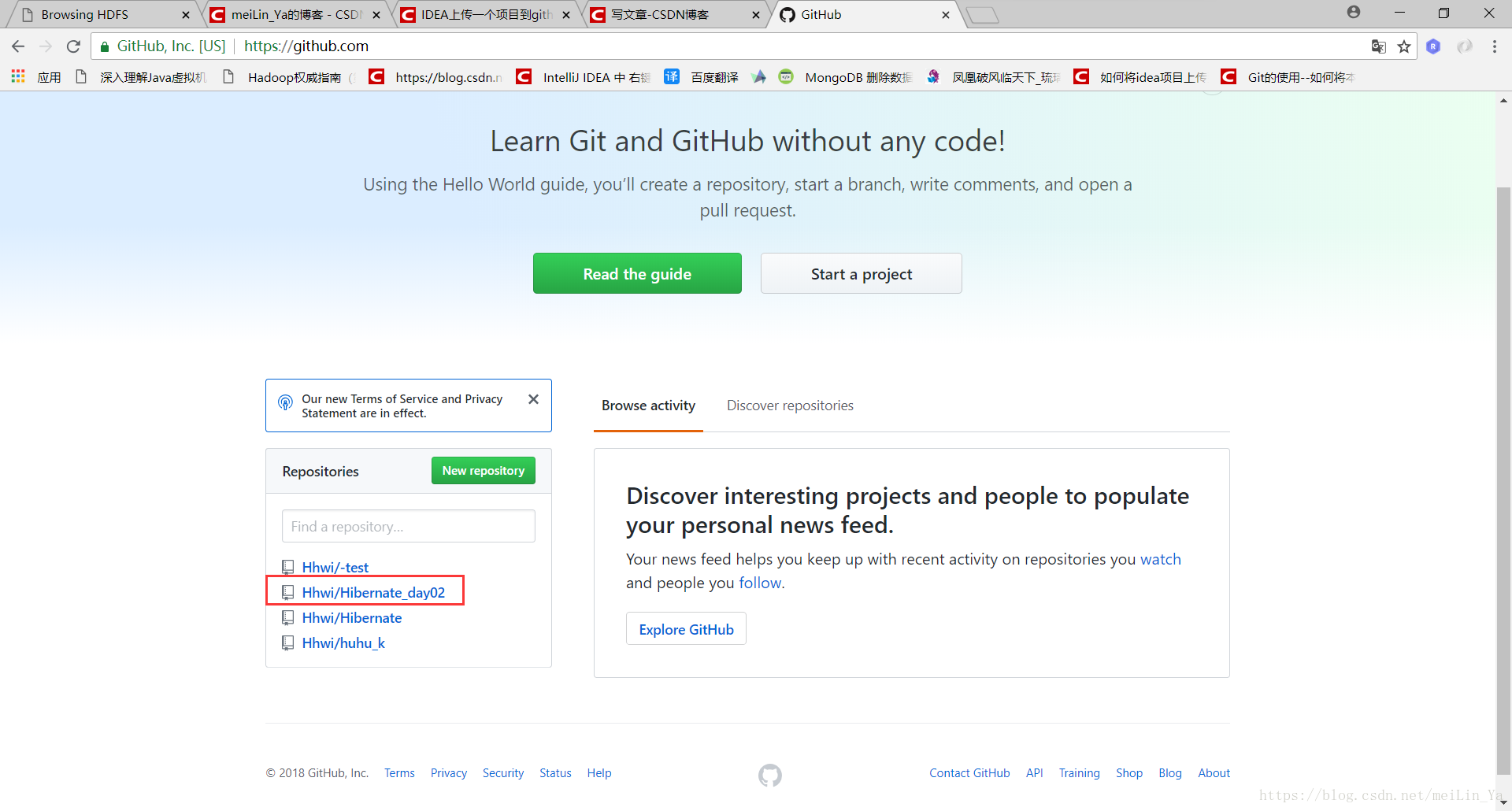
Task: Click the repo icon beside Hhwi/Hibernate_day02
Action: pos(288,592)
